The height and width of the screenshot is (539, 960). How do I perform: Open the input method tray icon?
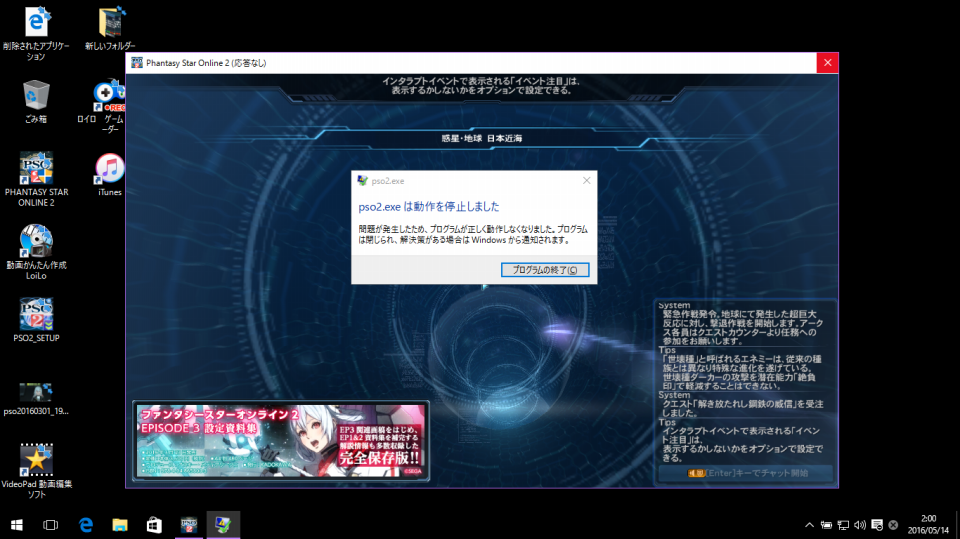coord(893,525)
